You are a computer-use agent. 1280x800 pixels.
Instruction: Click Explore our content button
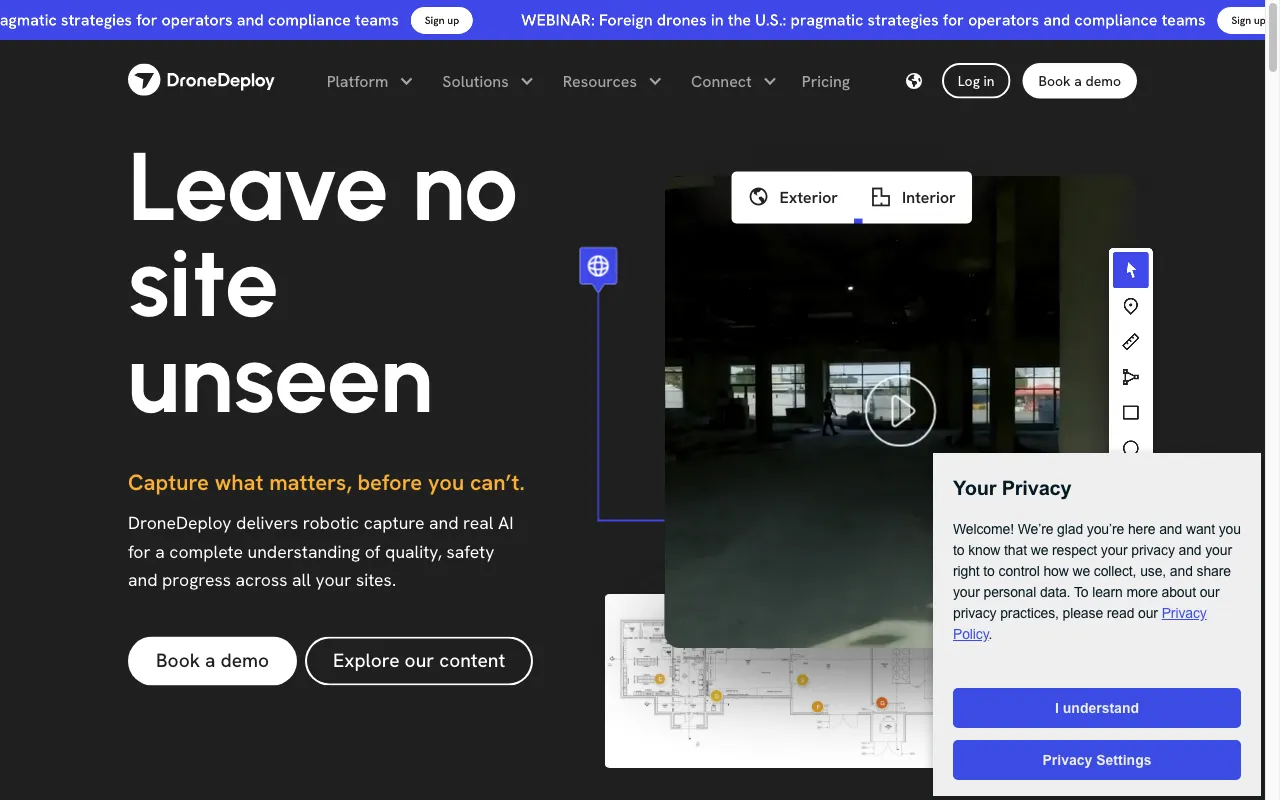419,661
